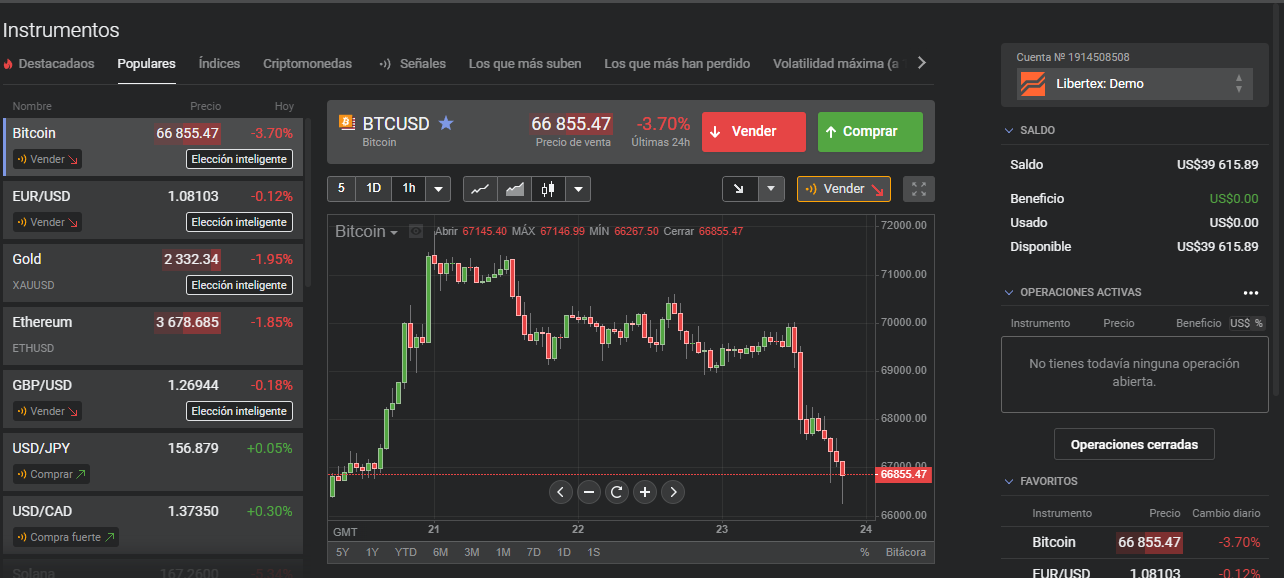Screen dimensions: 1284x578
Task: Click the red Vender button
Action: point(753,132)
